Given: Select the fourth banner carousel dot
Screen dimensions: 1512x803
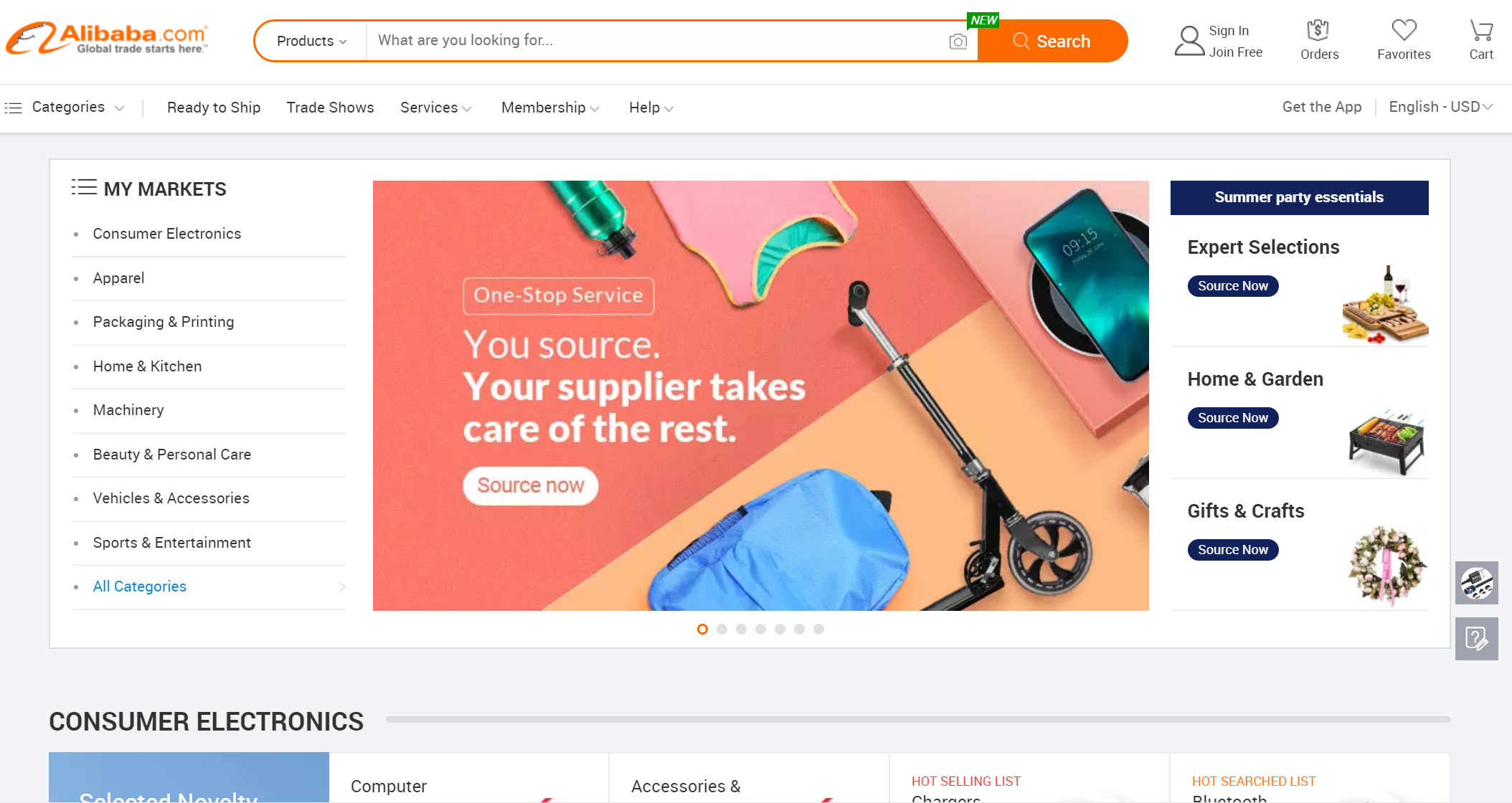Looking at the screenshot, I should 760,629.
